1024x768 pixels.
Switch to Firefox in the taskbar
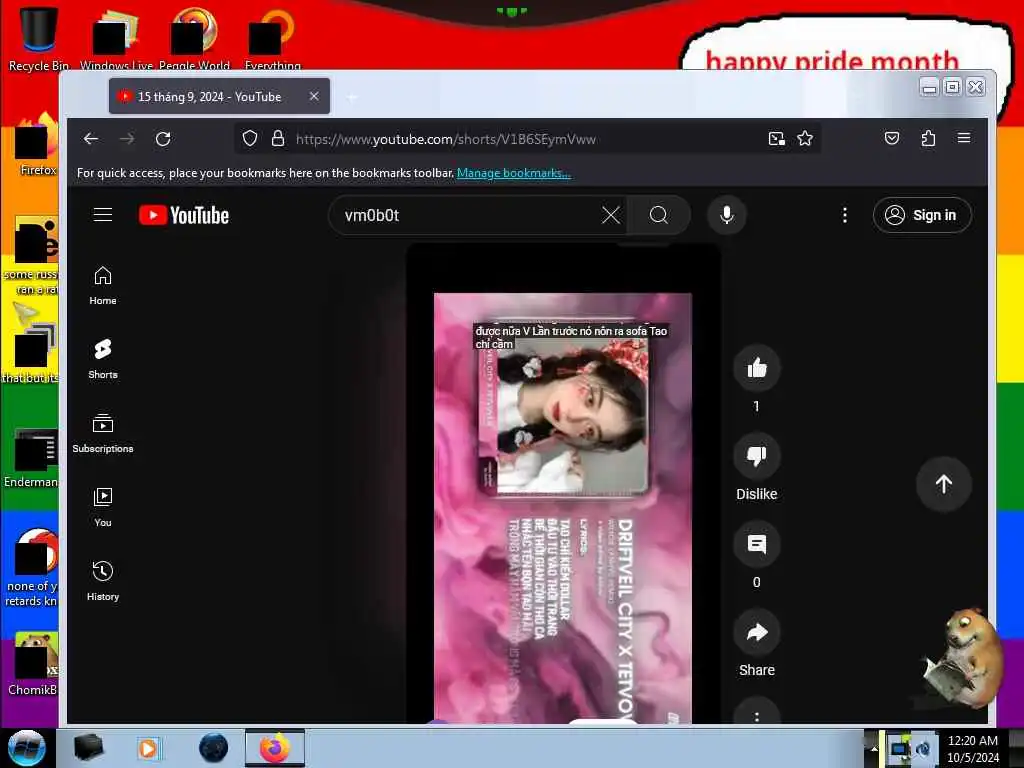(275, 748)
